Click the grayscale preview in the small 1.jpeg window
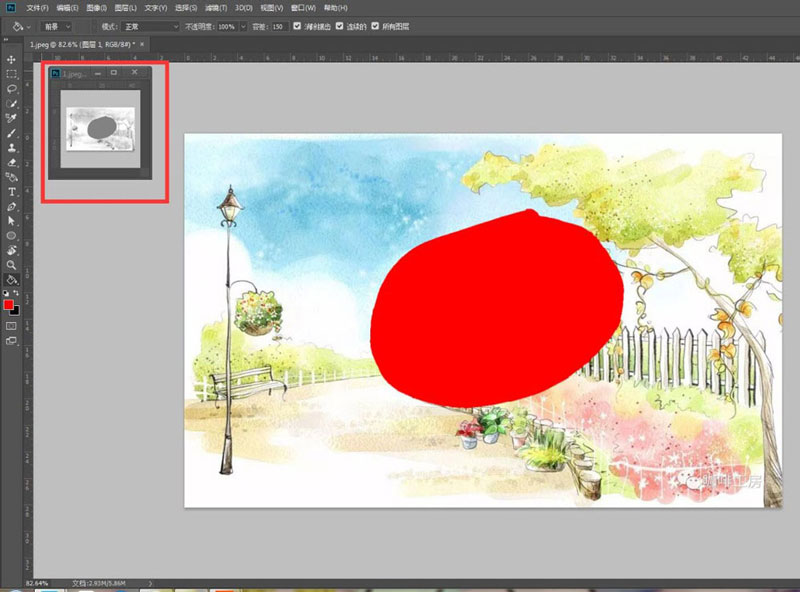800x592 pixels. click(x=101, y=129)
